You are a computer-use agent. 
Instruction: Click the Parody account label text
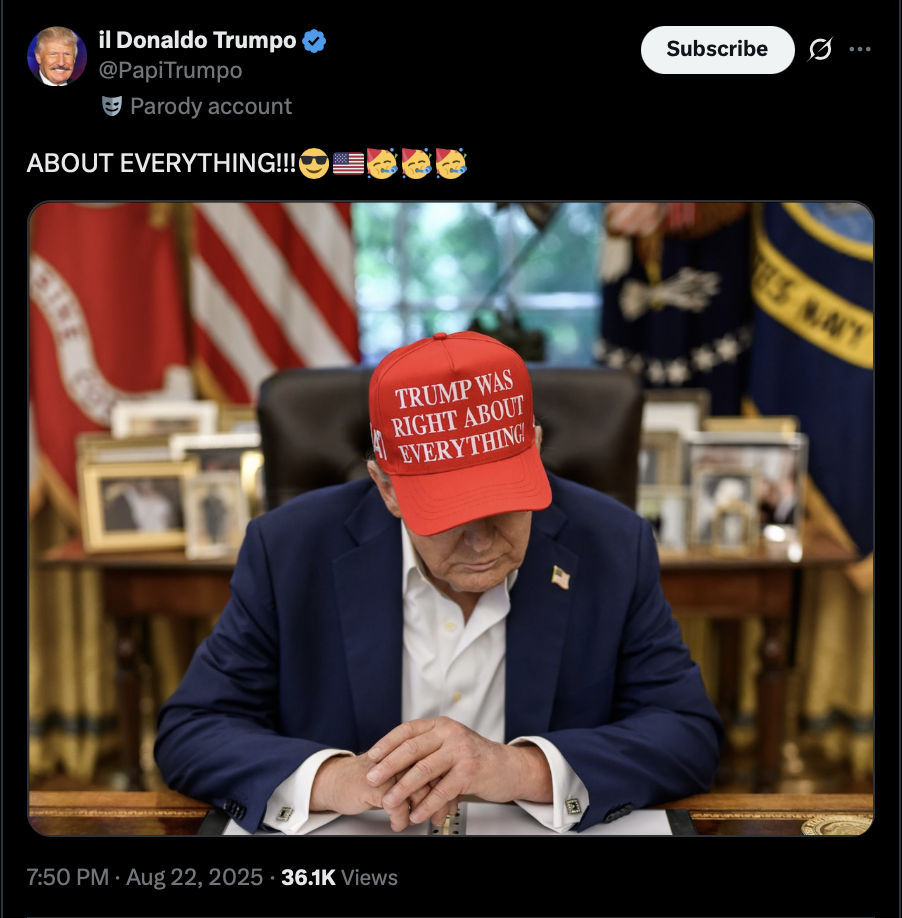211,107
